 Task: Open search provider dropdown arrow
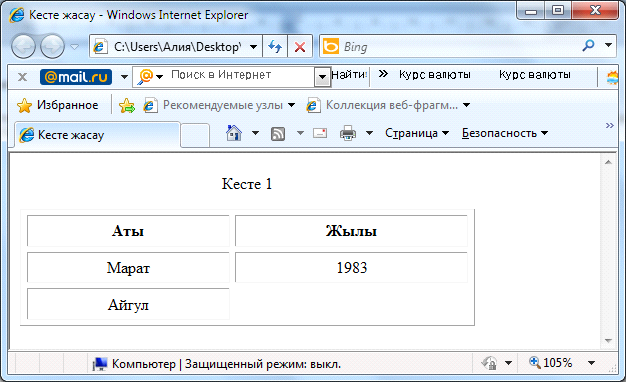608,46
